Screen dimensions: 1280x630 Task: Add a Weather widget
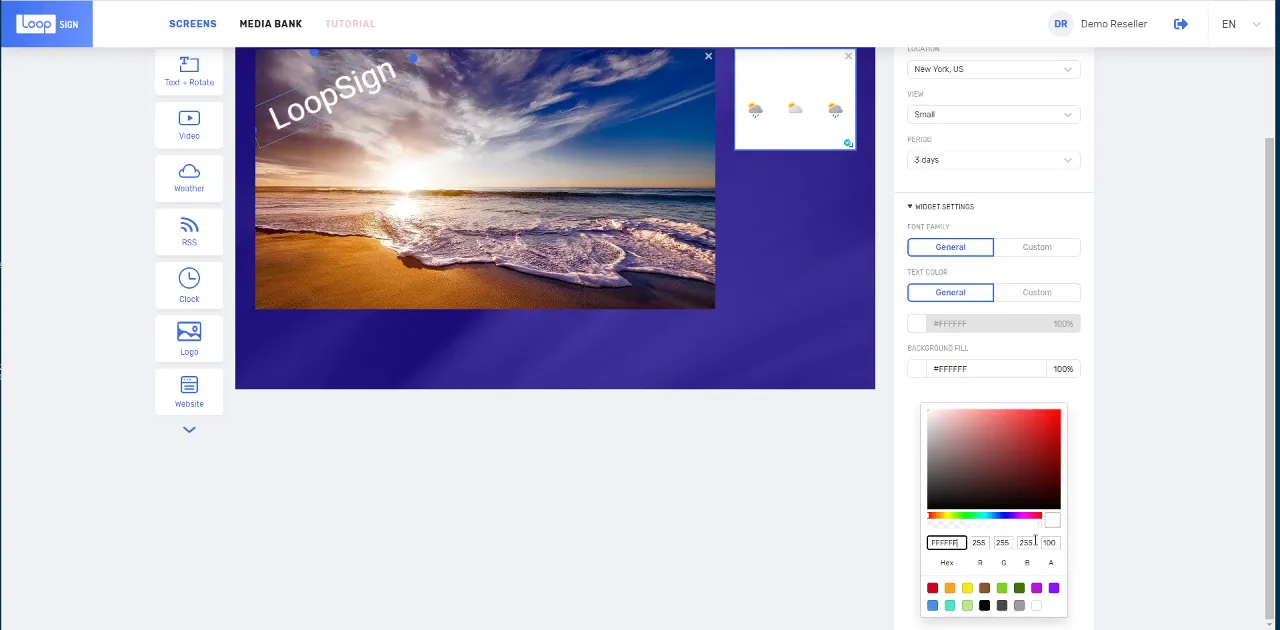(189, 178)
